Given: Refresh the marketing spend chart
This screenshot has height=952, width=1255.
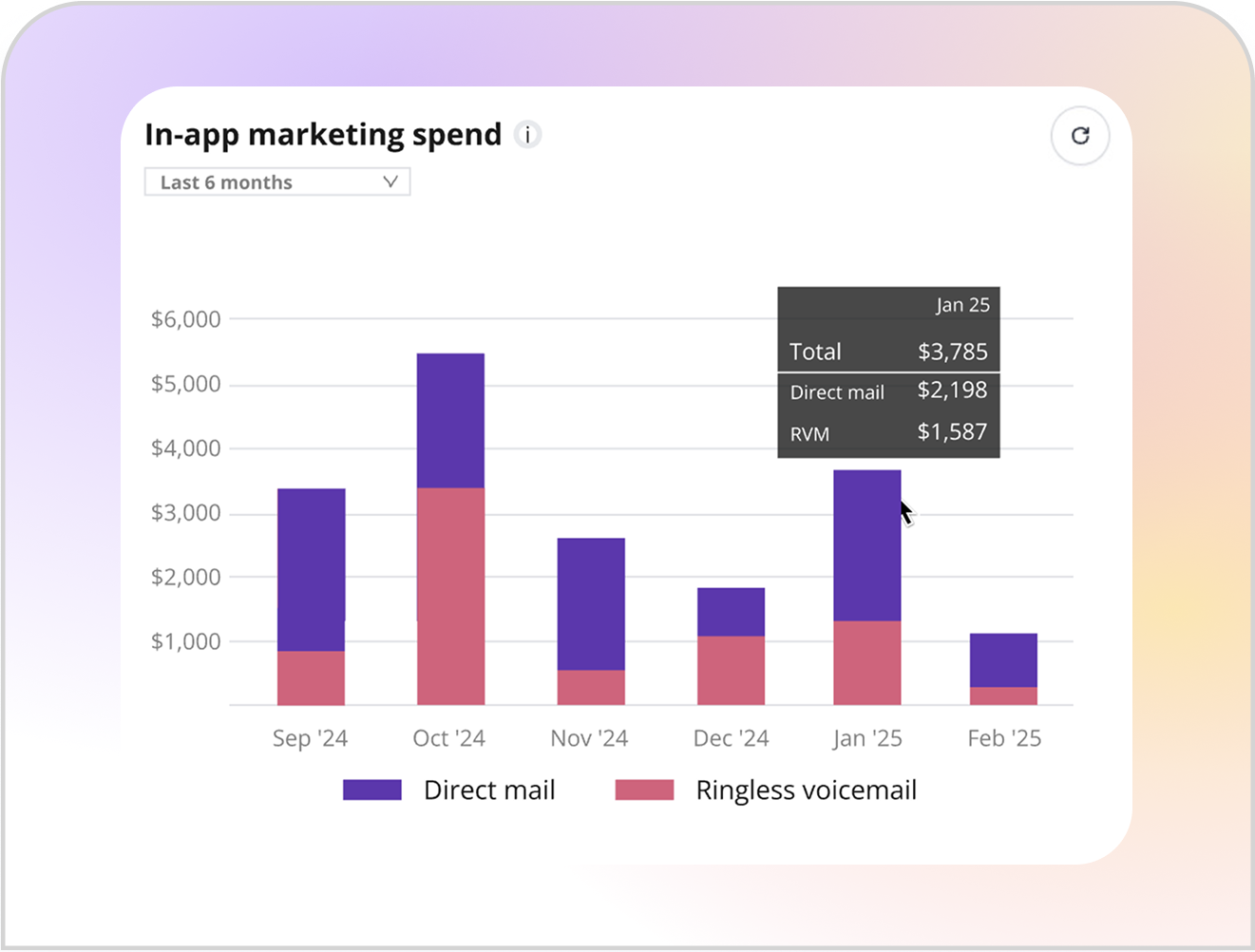Looking at the screenshot, I should point(1080,136).
